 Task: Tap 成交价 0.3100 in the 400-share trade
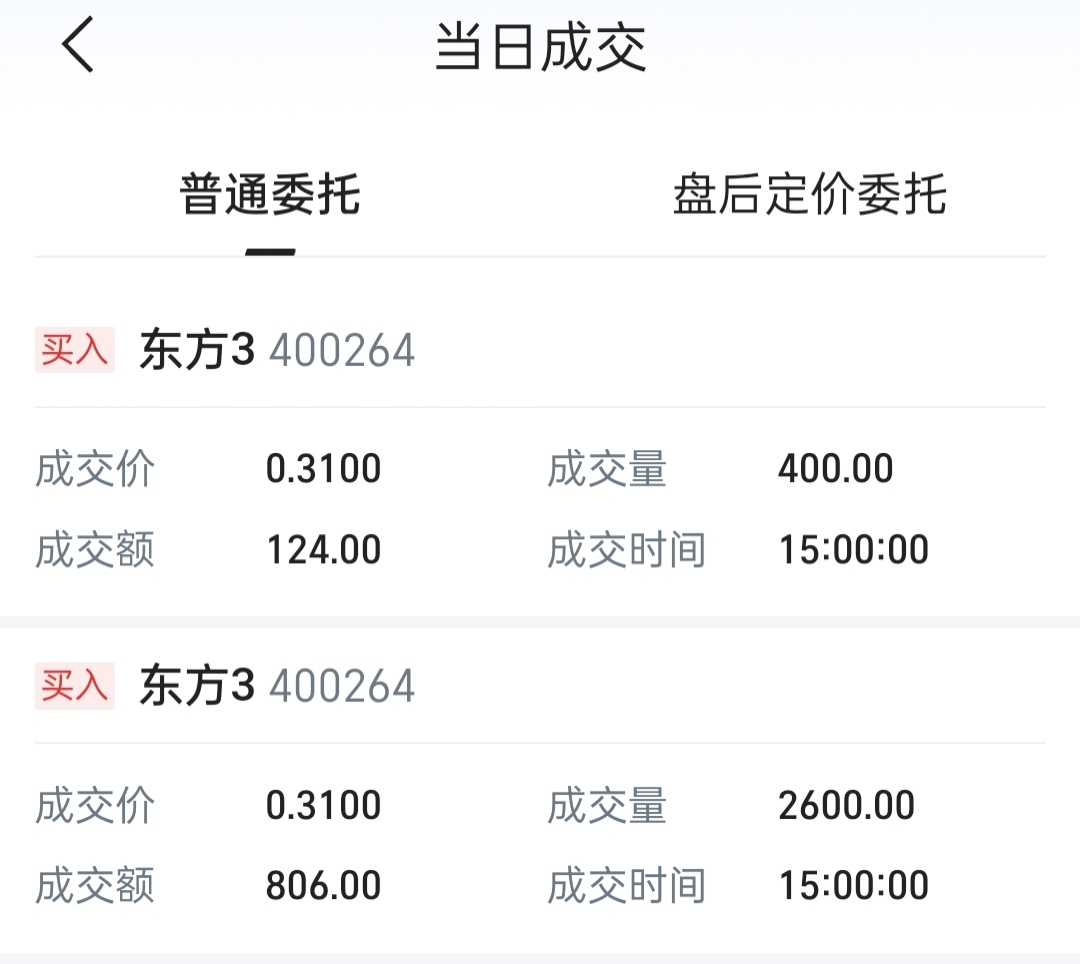[x=323, y=469]
